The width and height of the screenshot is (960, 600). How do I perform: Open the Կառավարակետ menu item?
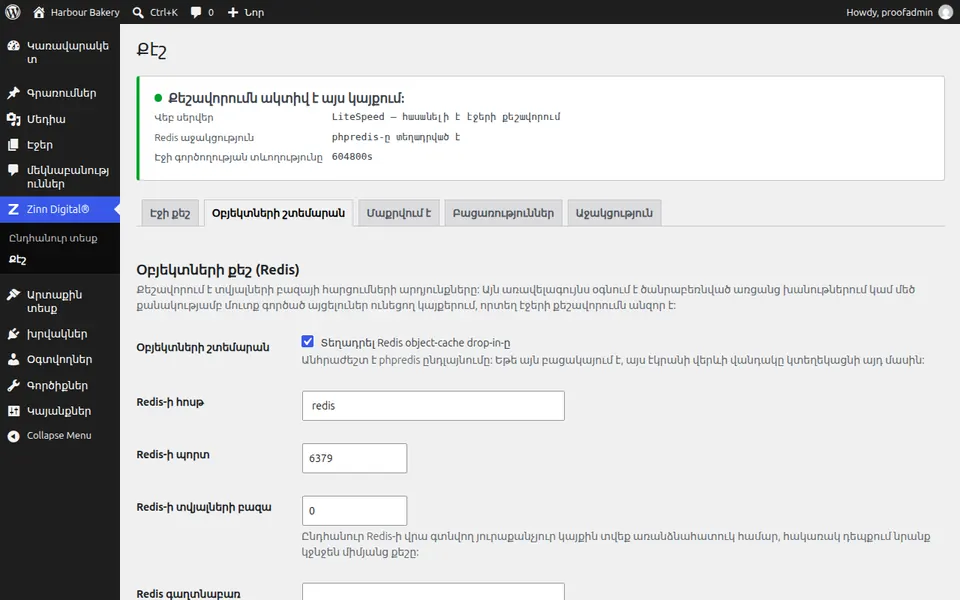[x=60, y=53]
